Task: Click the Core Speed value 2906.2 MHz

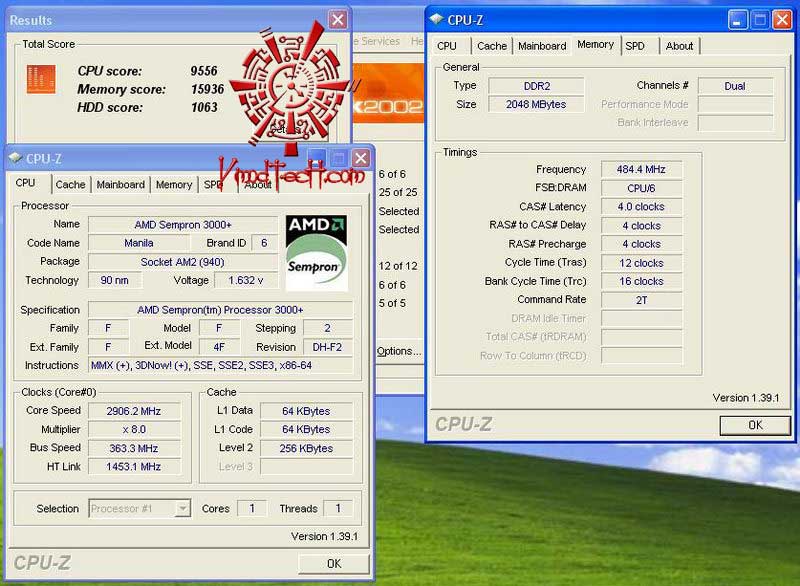Action: coord(134,411)
